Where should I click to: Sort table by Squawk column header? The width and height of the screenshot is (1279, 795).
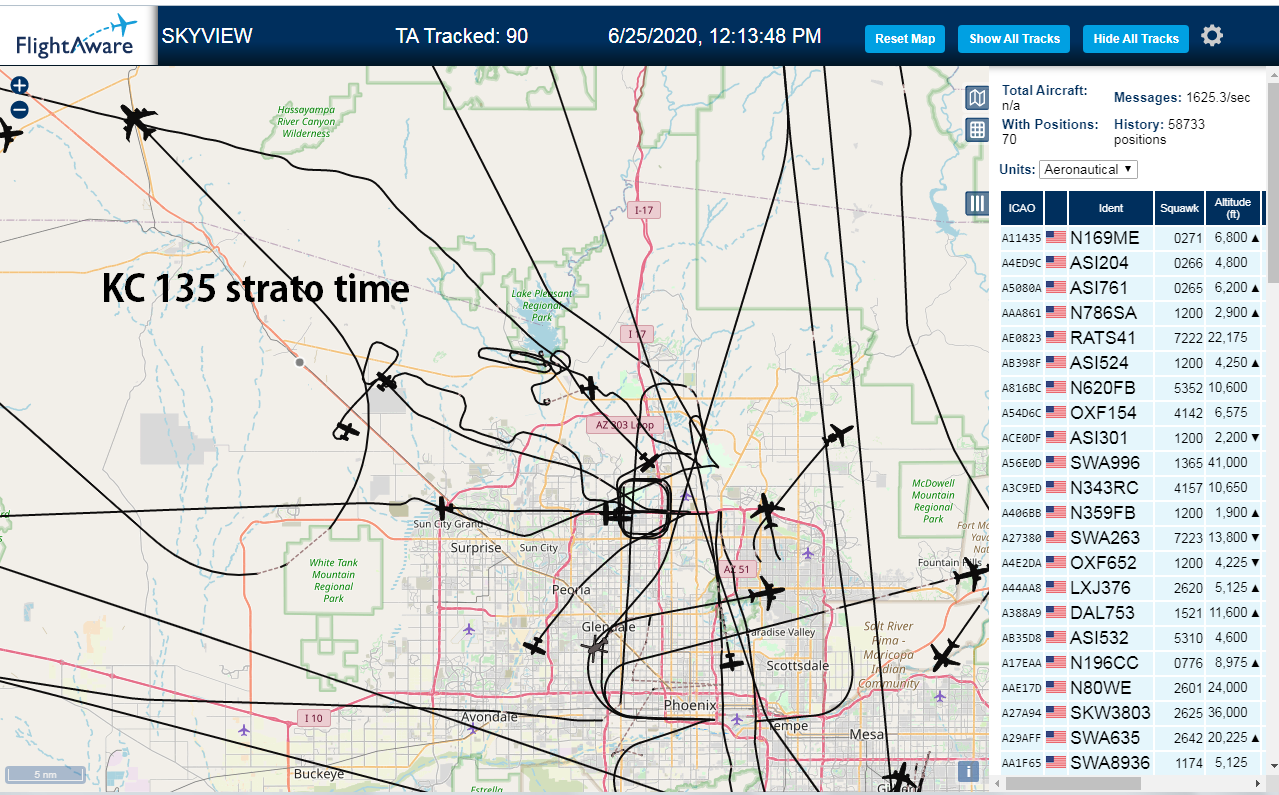(1179, 208)
